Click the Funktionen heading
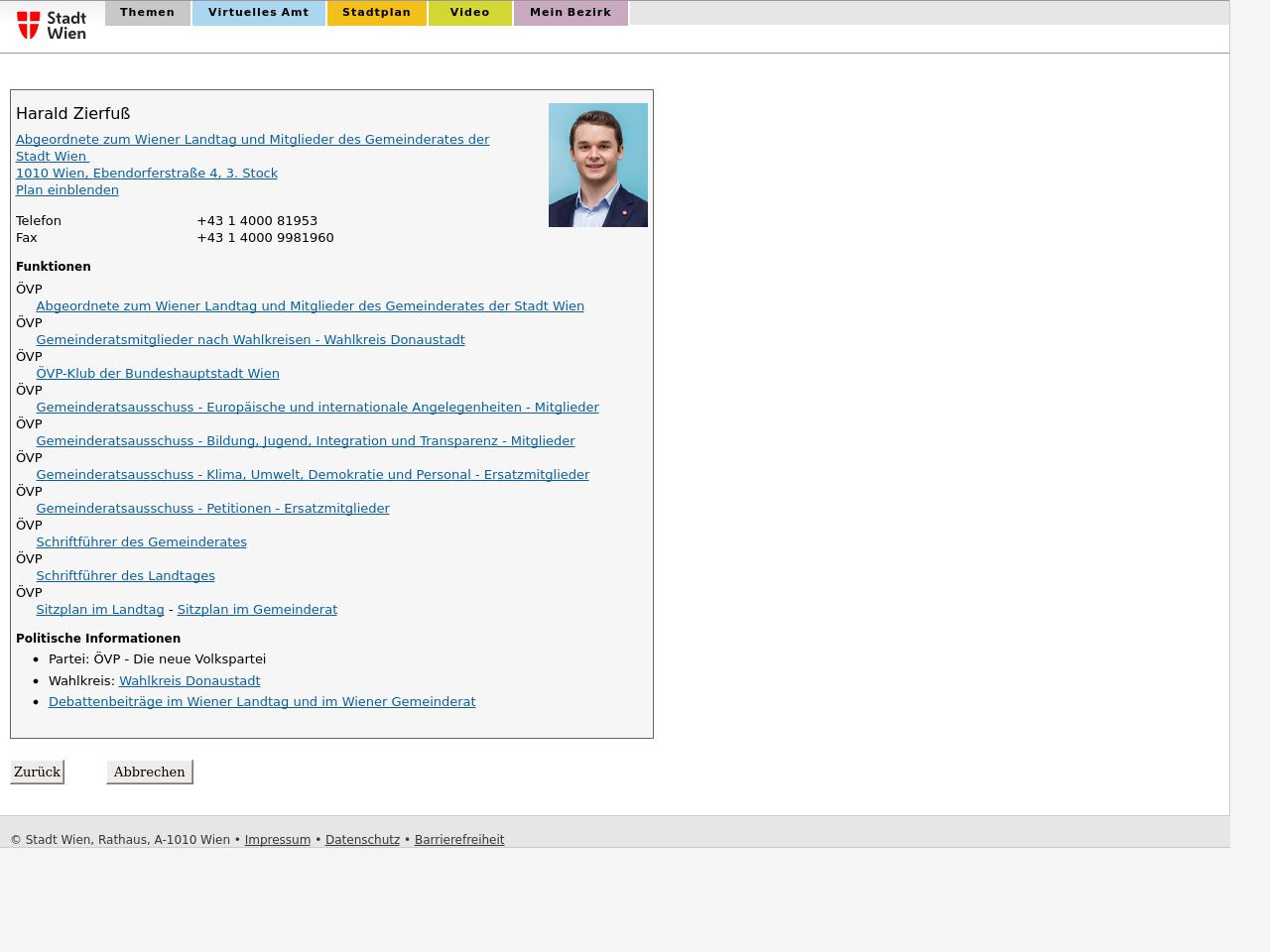This screenshot has height=952, width=1270. tap(54, 266)
